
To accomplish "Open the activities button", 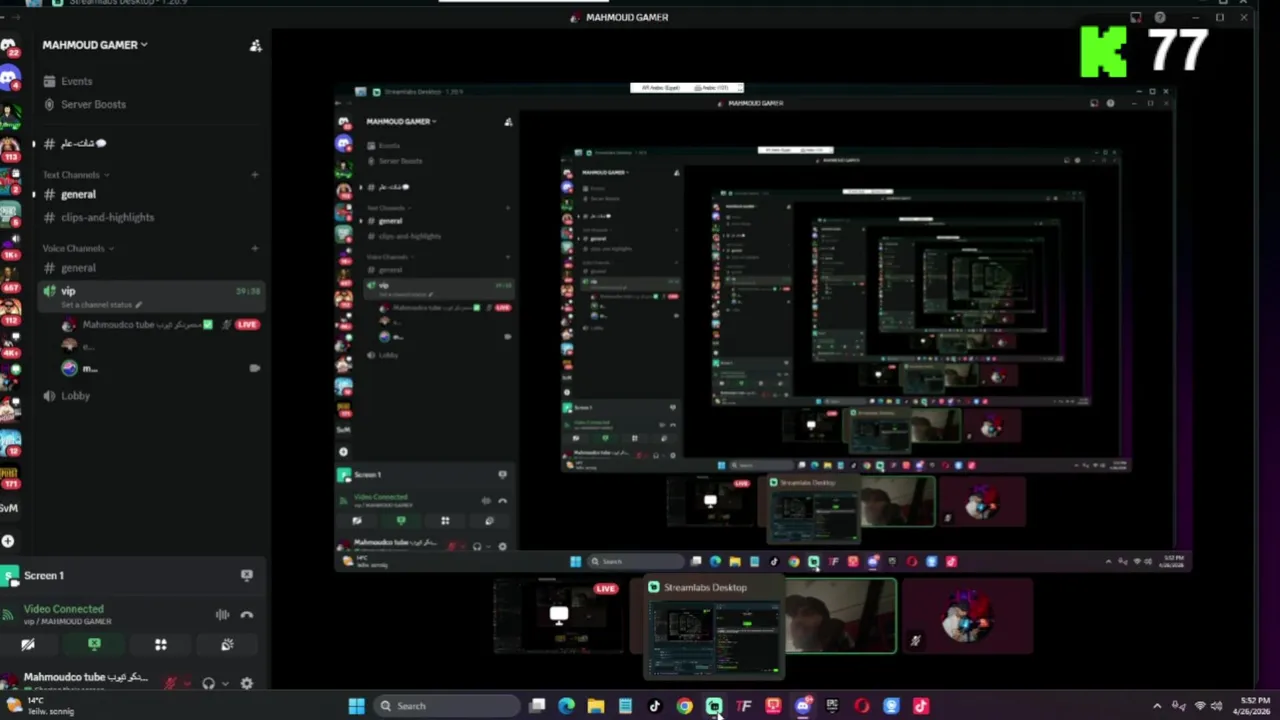I will [160, 645].
